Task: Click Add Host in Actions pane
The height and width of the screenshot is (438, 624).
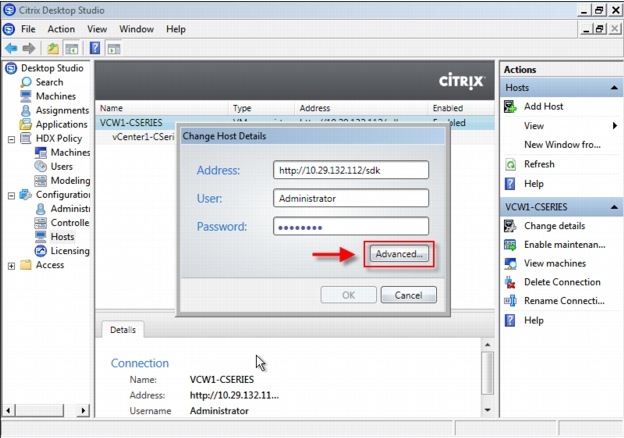Action: [x=543, y=107]
